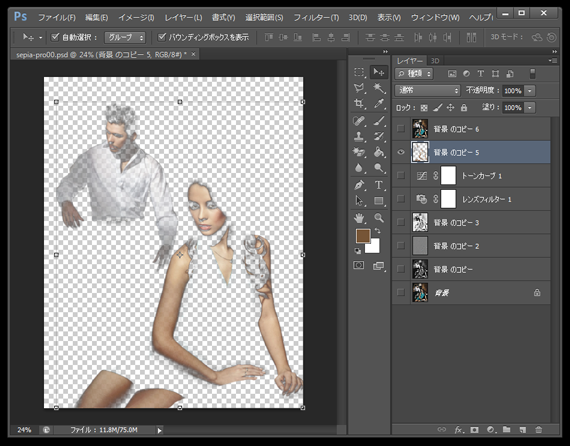Select the Brush tool
Viewport: 570px width, 446px height.
(x=379, y=121)
